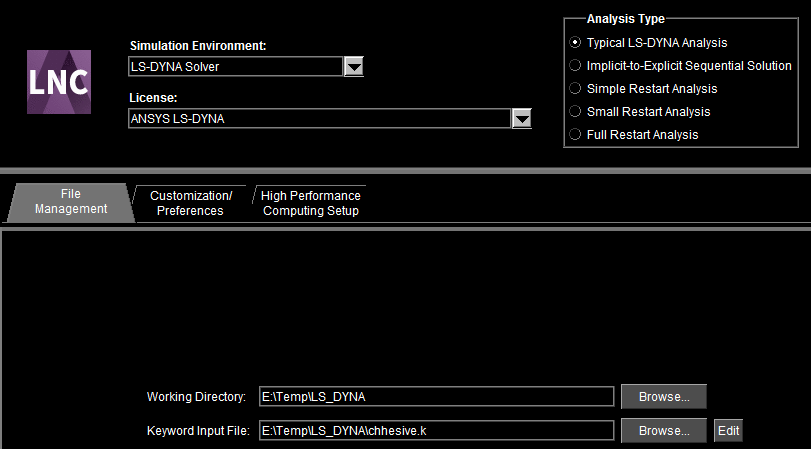Open the Customization/Preferences tab

click(x=190, y=203)
